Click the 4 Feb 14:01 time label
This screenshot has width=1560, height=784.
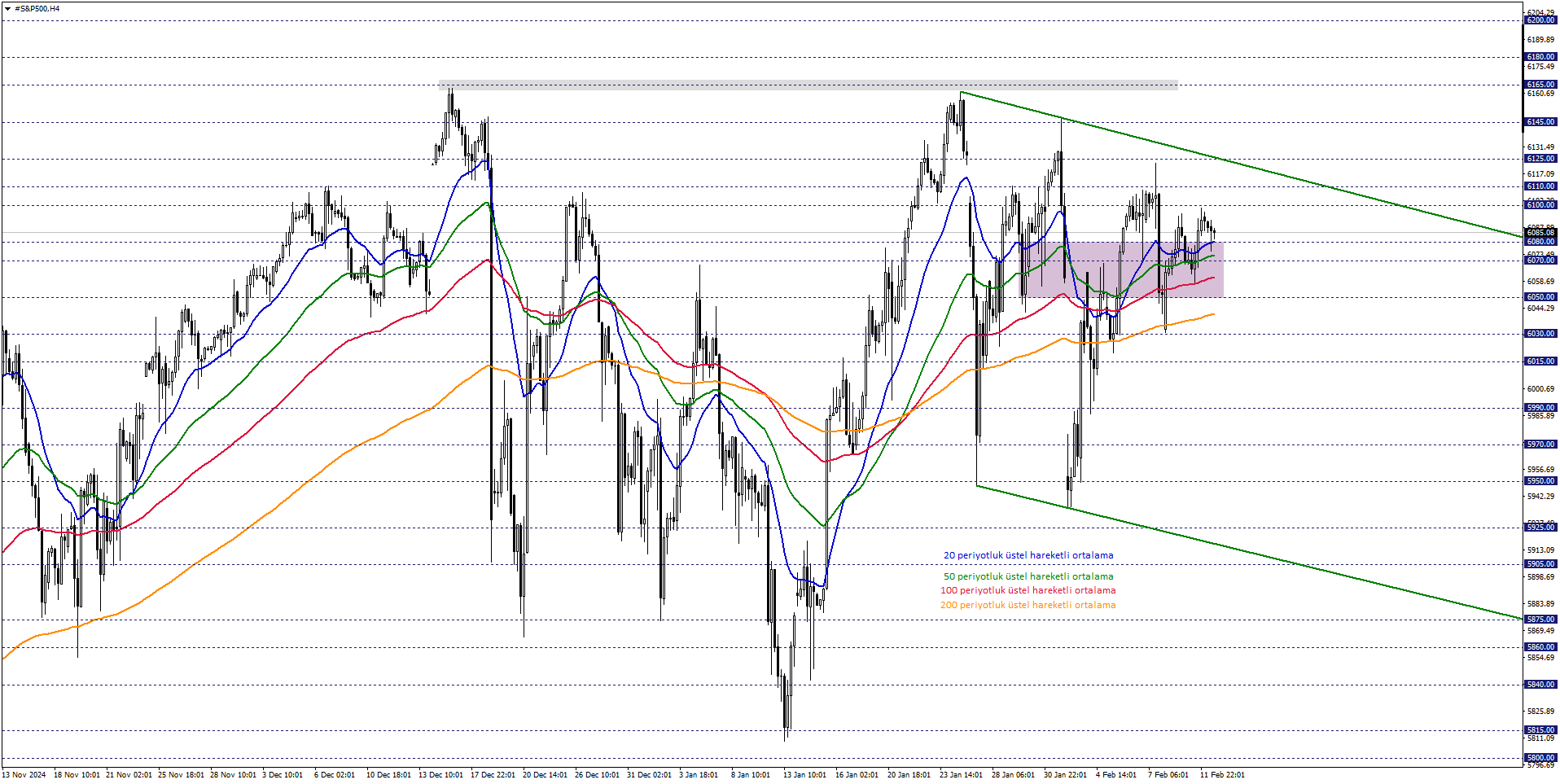[x=1116, y=774]
